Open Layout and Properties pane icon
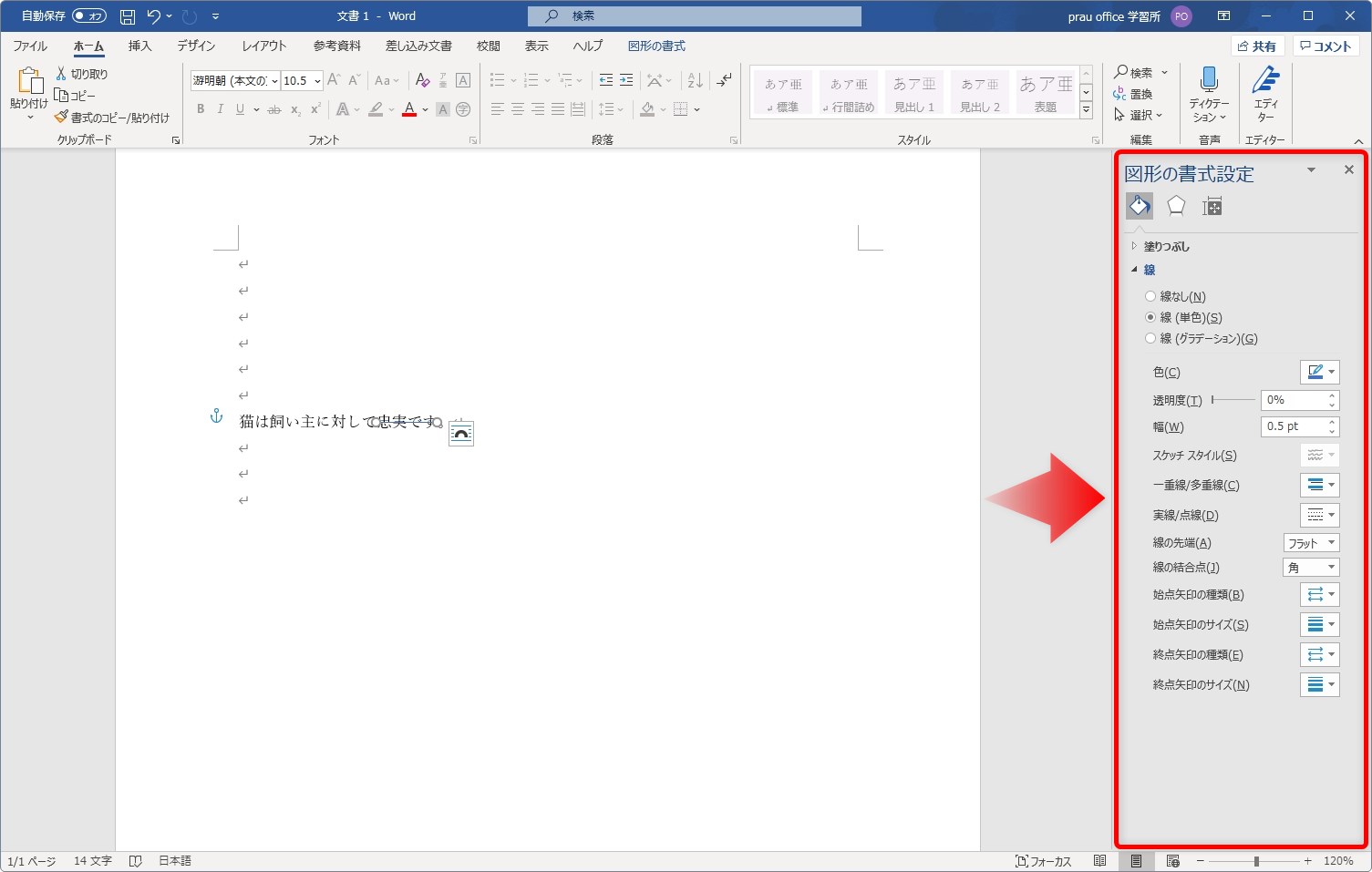Image resolution: width=1372 pixels, height=872 pixels. (1212, 207)
